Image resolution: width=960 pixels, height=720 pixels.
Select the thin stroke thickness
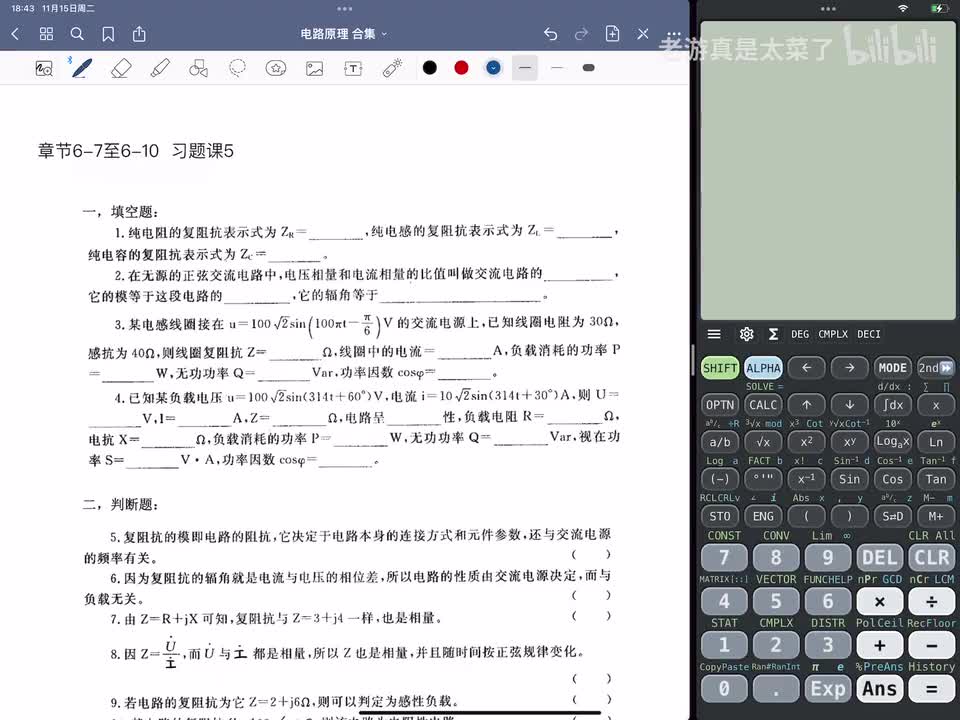point(557,68)
